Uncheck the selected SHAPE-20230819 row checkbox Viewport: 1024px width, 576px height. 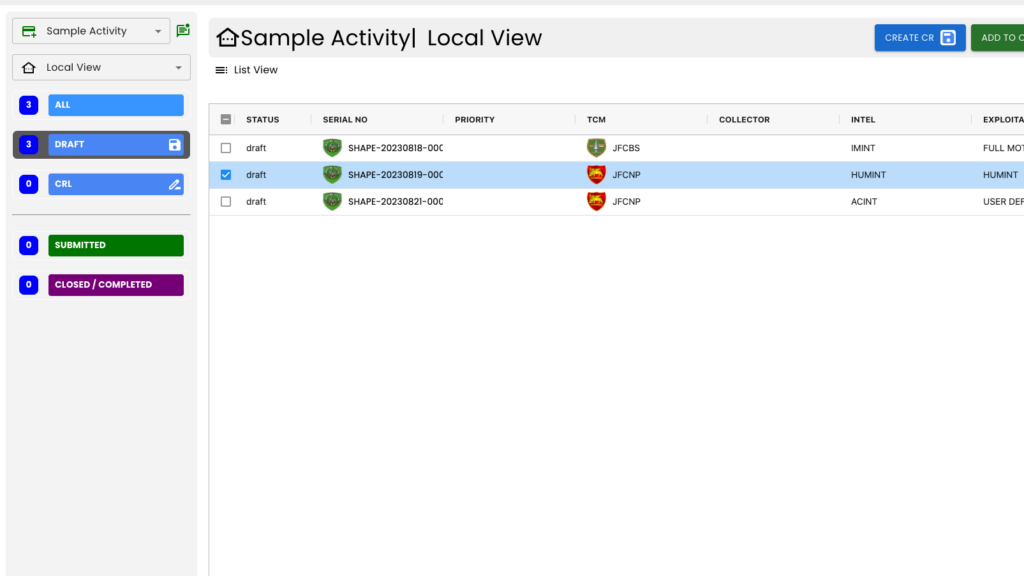click(x=226, y=175)
